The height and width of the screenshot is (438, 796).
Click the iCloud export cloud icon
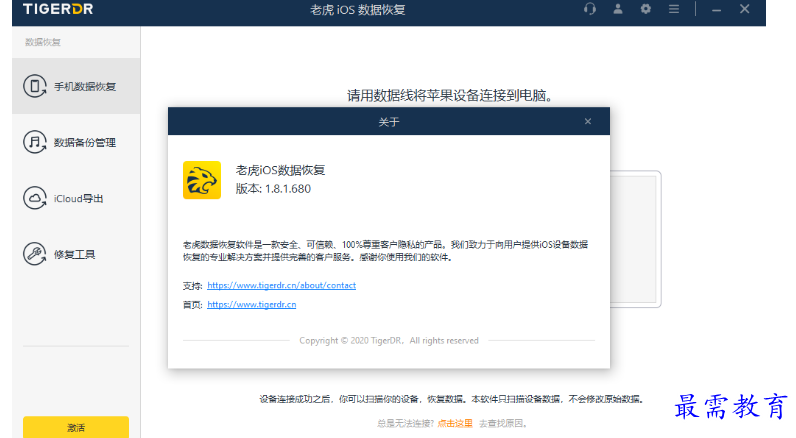click(35, 198)
